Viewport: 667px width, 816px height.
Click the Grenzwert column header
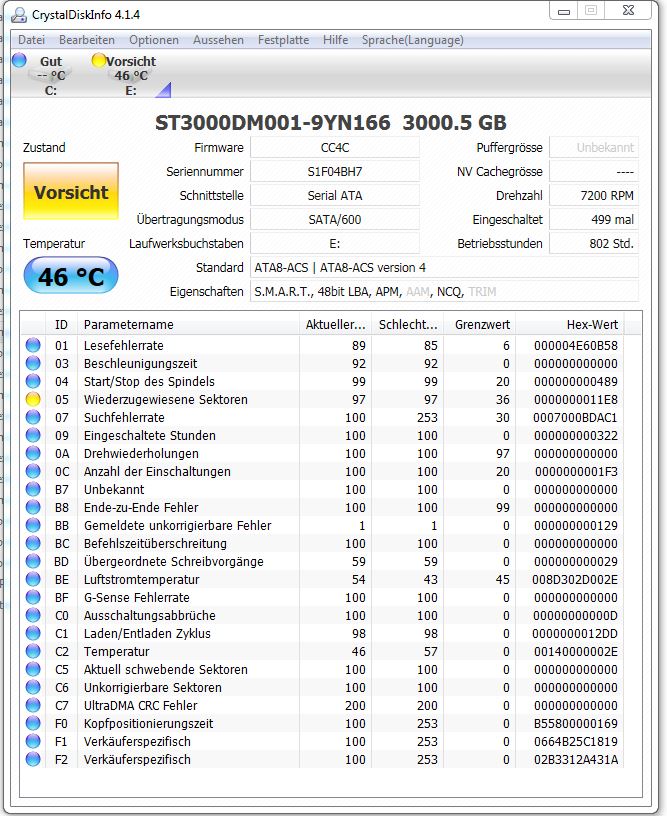tap(480, 325)
